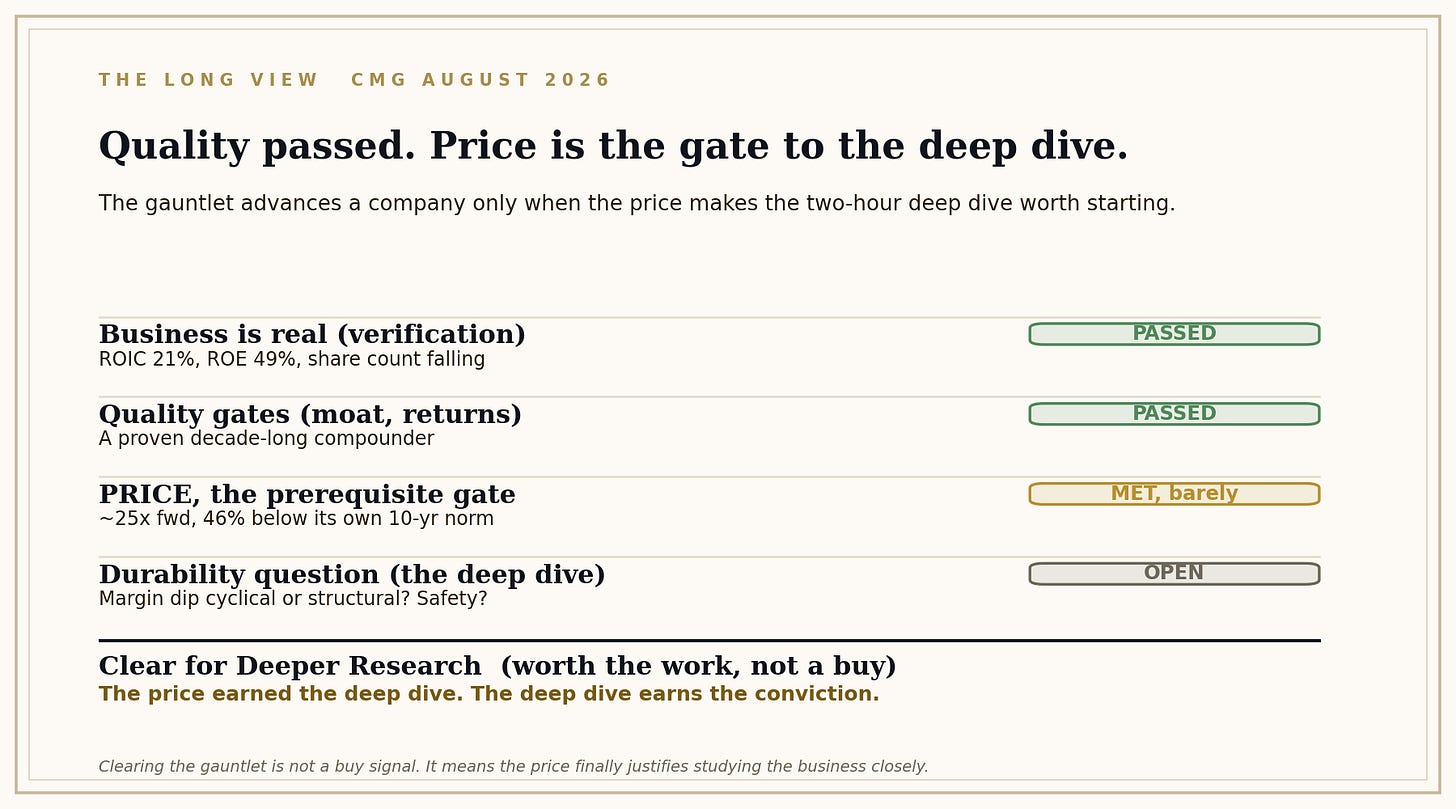Click A proven decade-long compounder text
This screenshot has height=809, width=1456.
pos(266,439)
